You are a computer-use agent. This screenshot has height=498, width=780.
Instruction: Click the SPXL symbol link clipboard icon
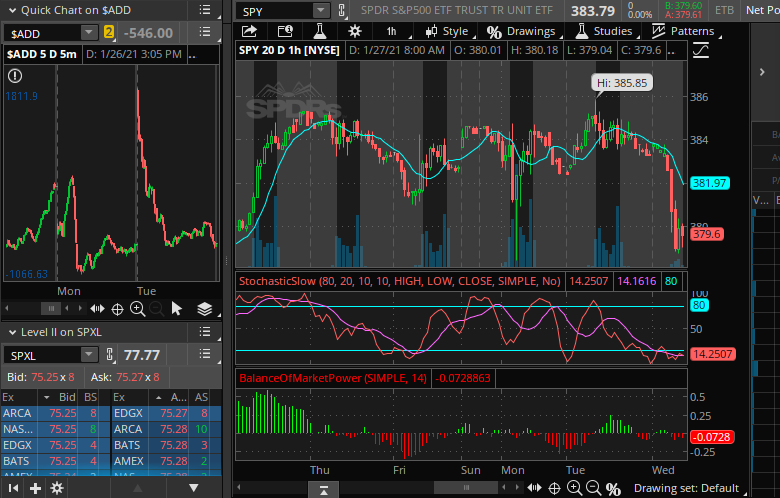[110, 355]
